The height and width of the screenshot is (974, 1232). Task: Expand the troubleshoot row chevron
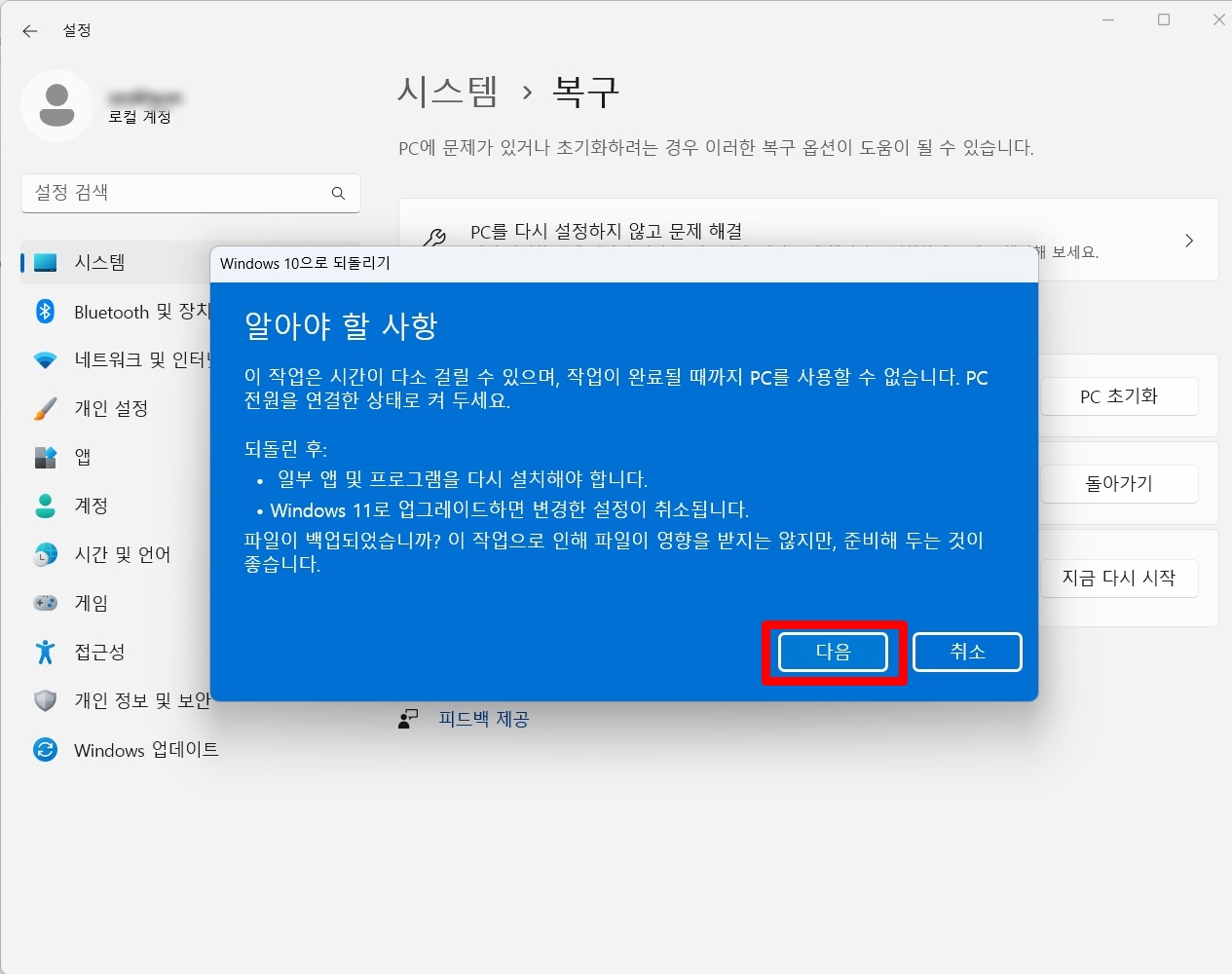pos(1189,241)
